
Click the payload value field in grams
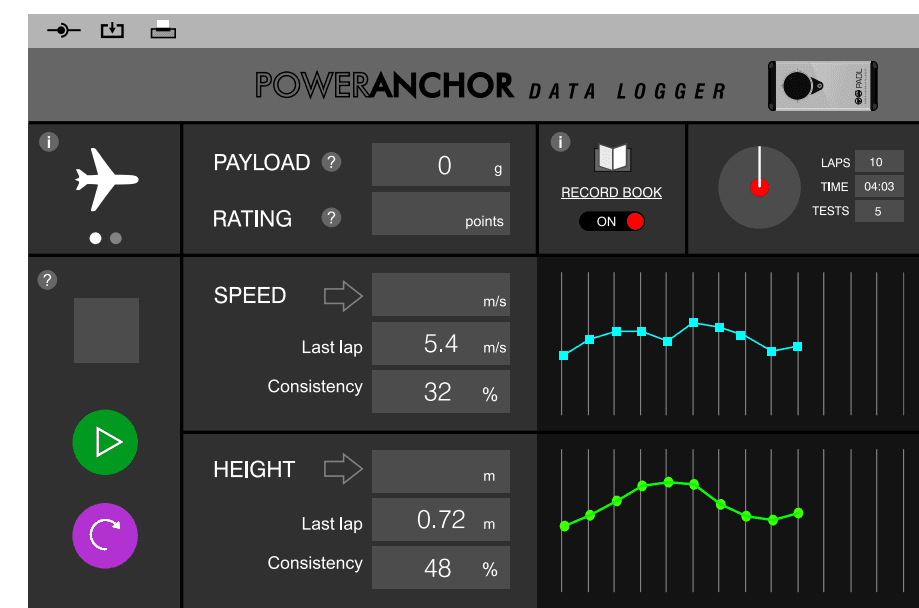tap(441, 165)
